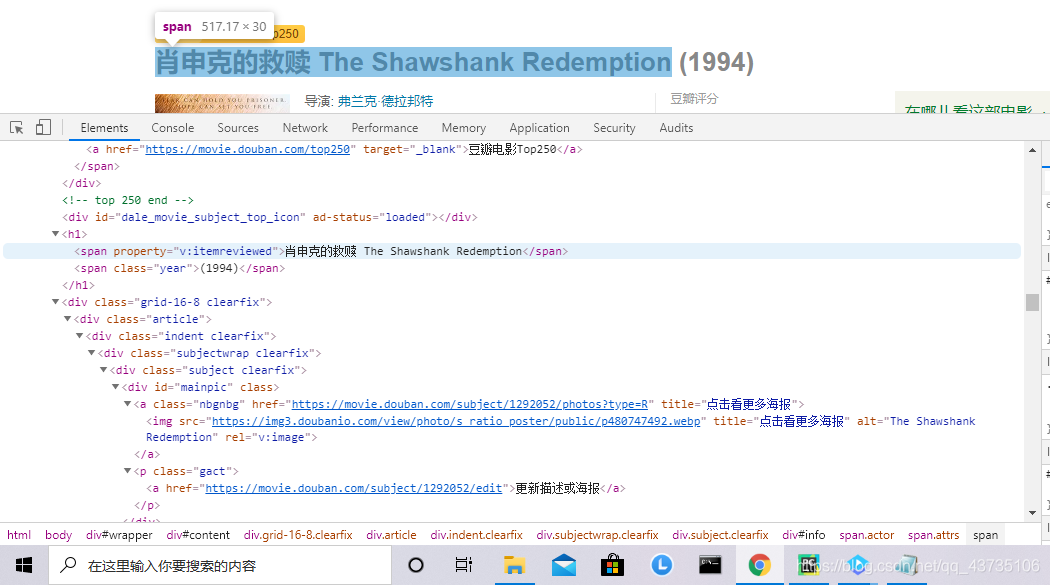Click div.indent.clearfix breadcrumb
The image size is (1050, 585).
(x=476, y=535)
